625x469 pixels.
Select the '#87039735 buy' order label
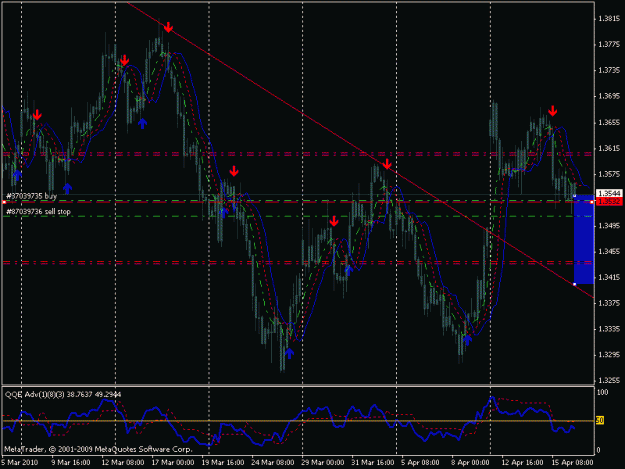(x=31, y=196)
